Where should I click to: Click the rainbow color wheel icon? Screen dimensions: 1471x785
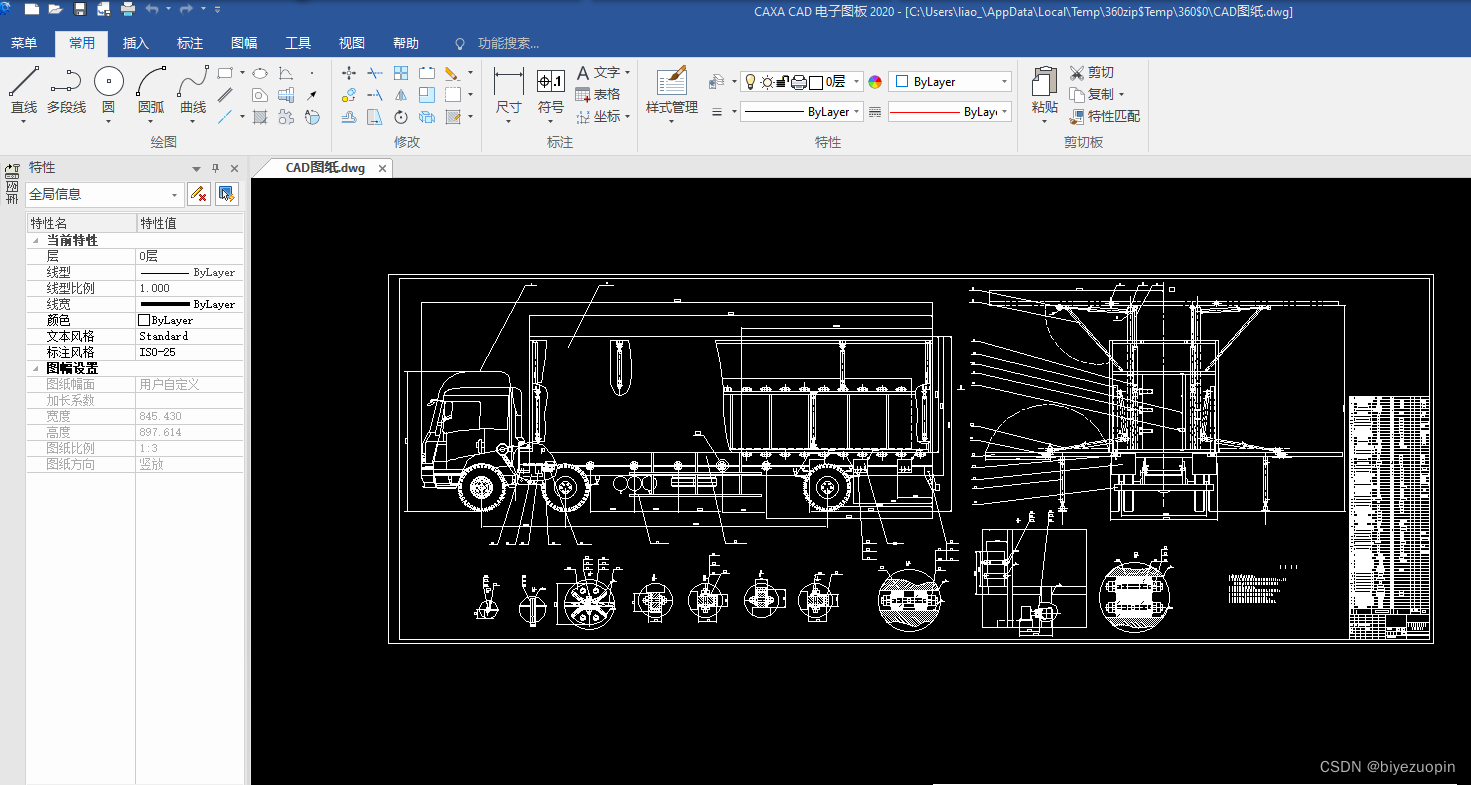[x=875, y=82]
